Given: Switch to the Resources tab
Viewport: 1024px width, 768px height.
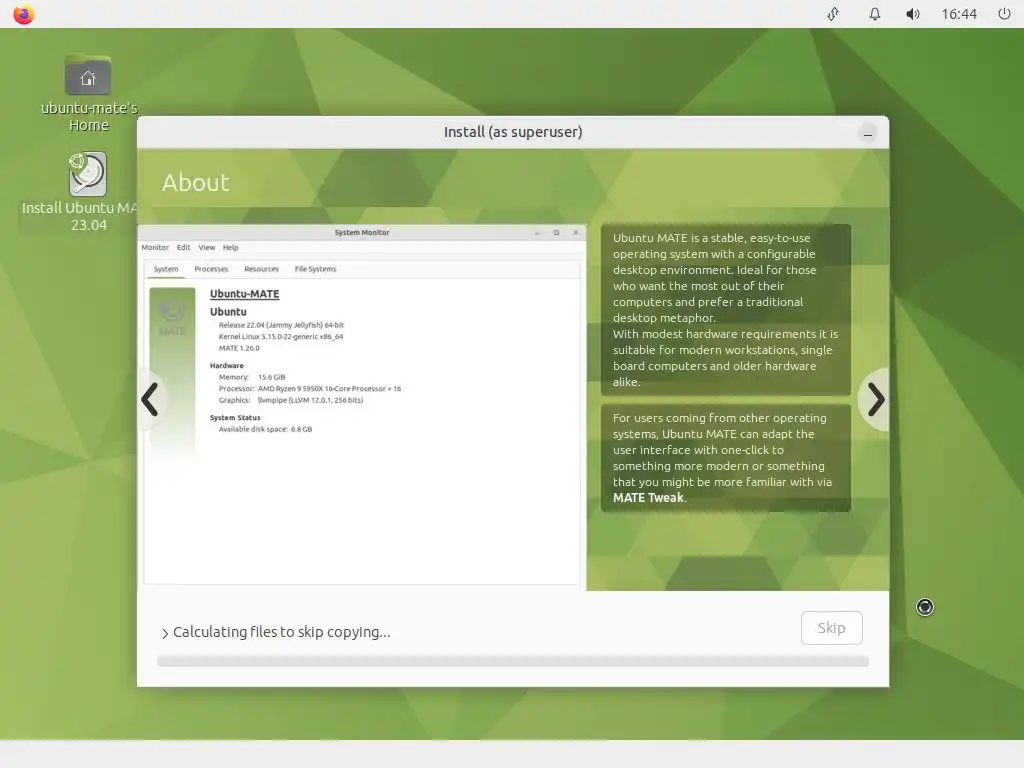Looking at the screenshot, I should (261, 269).
